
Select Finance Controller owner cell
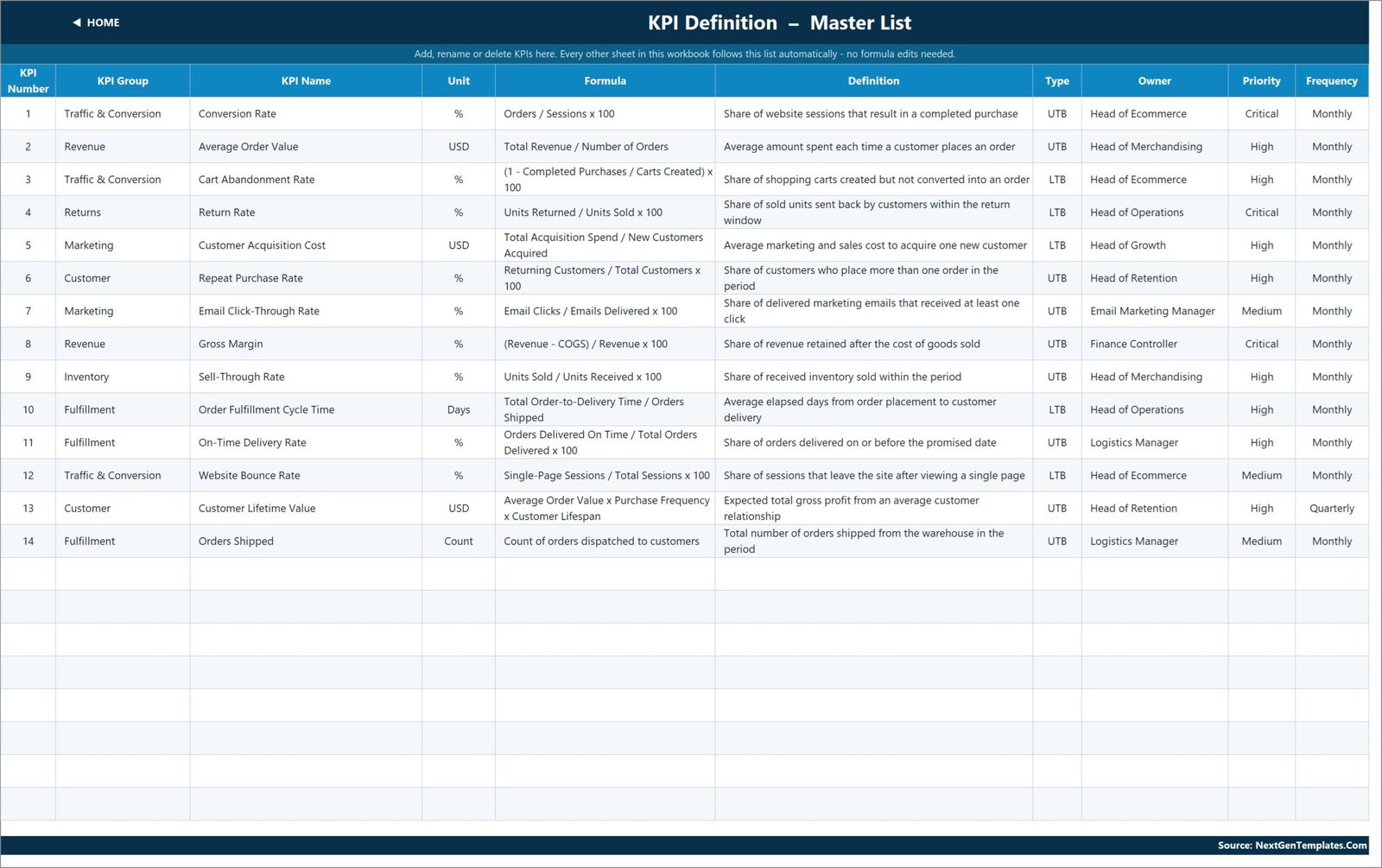[x=1154, y=344]
